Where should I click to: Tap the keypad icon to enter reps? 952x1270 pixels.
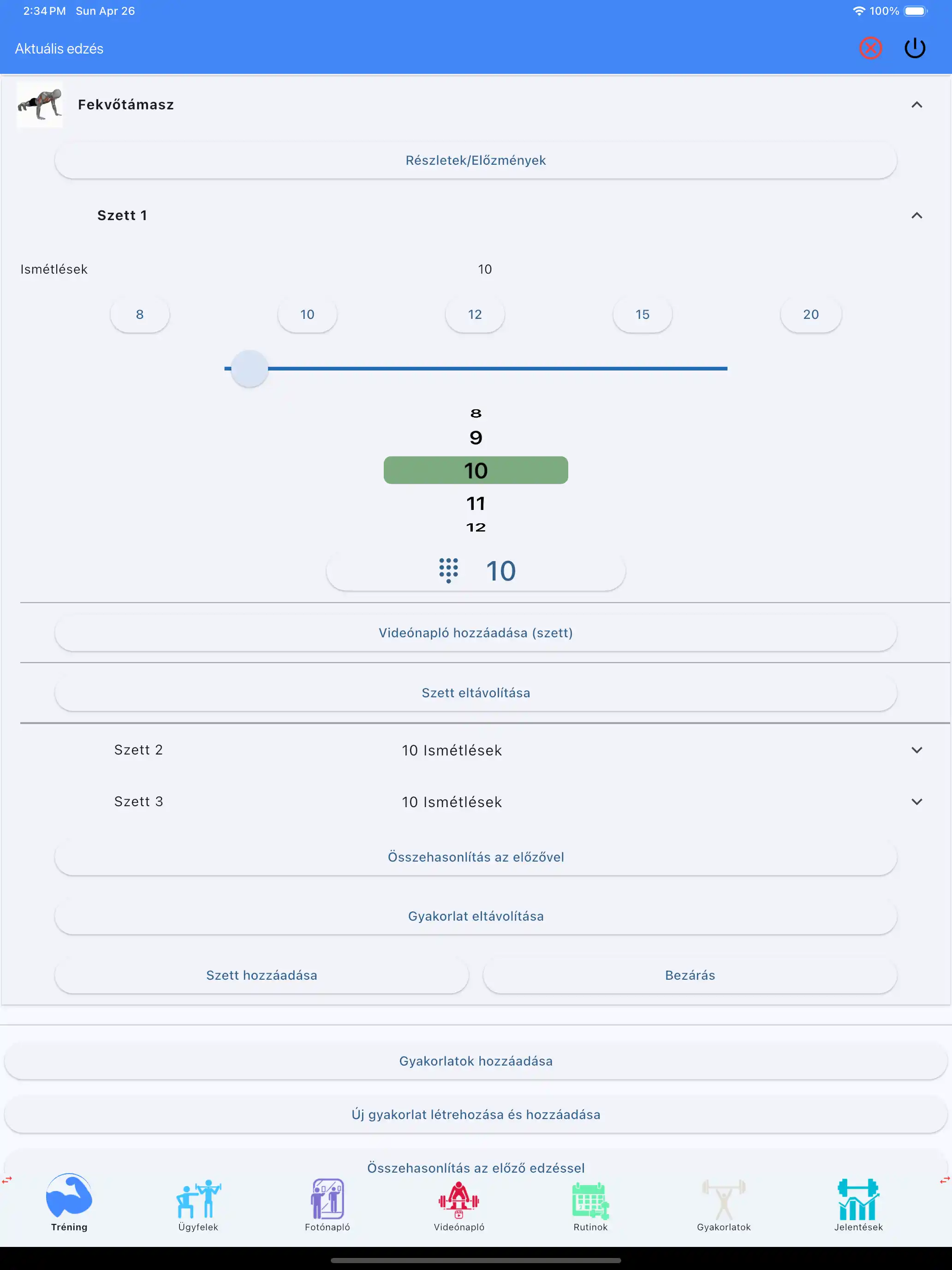pyautogui.click(x=448, y=570)
